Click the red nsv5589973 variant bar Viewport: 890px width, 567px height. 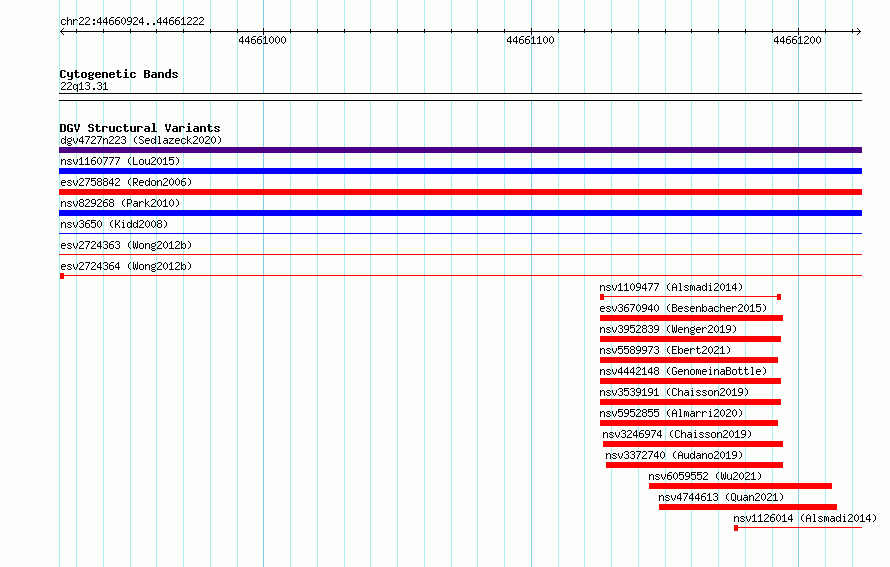click(x=689, y=360)
